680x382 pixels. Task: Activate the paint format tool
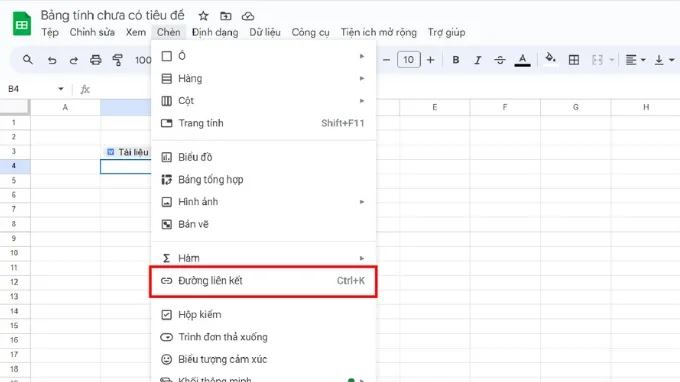point(118,60)
